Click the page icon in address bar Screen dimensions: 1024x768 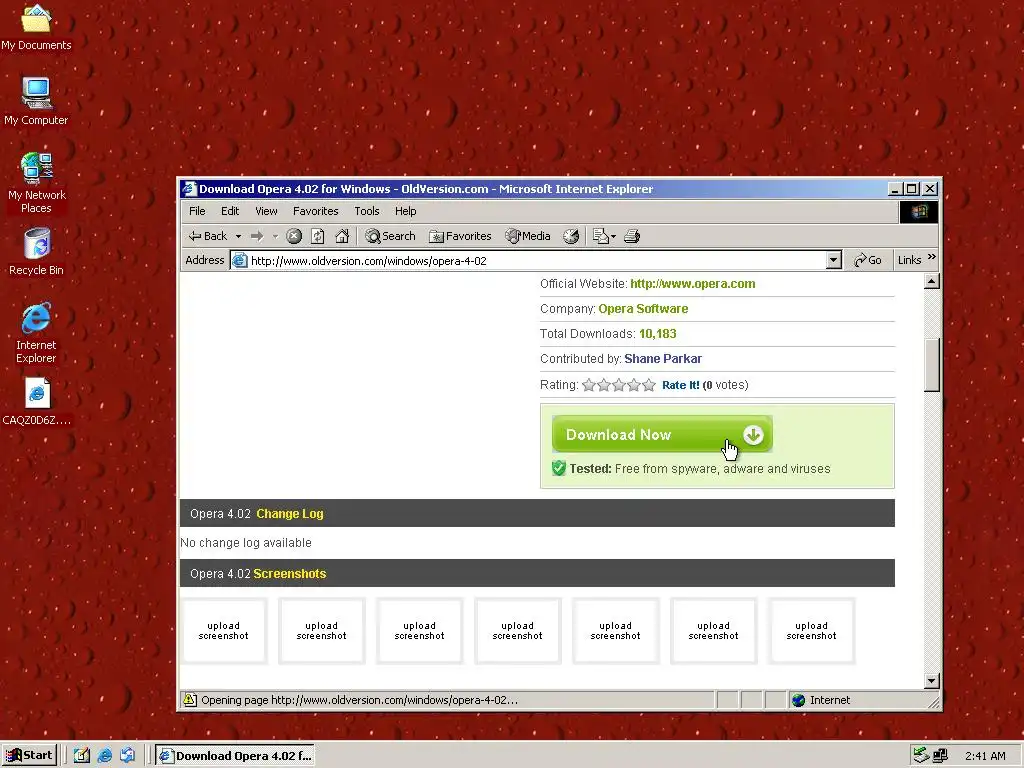[x=240, y=261]
